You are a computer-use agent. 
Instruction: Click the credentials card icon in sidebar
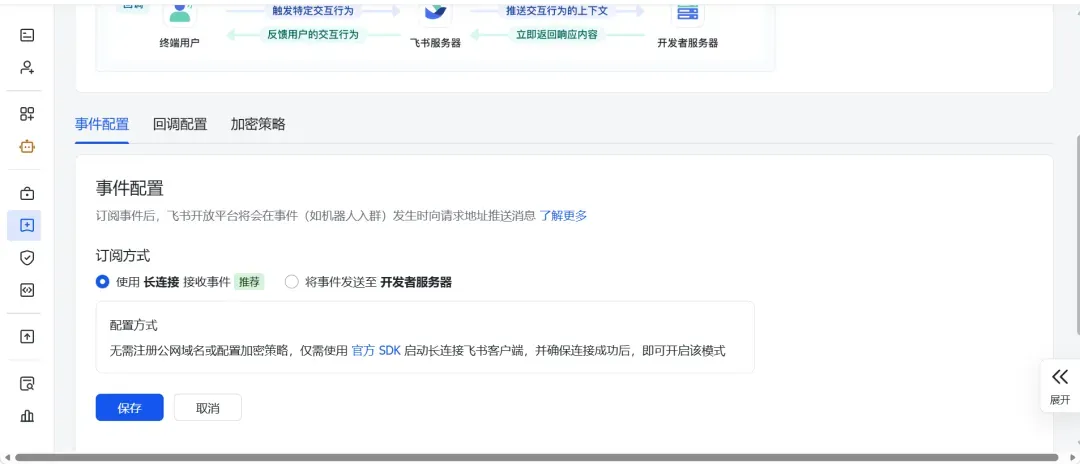click(27, 35)
